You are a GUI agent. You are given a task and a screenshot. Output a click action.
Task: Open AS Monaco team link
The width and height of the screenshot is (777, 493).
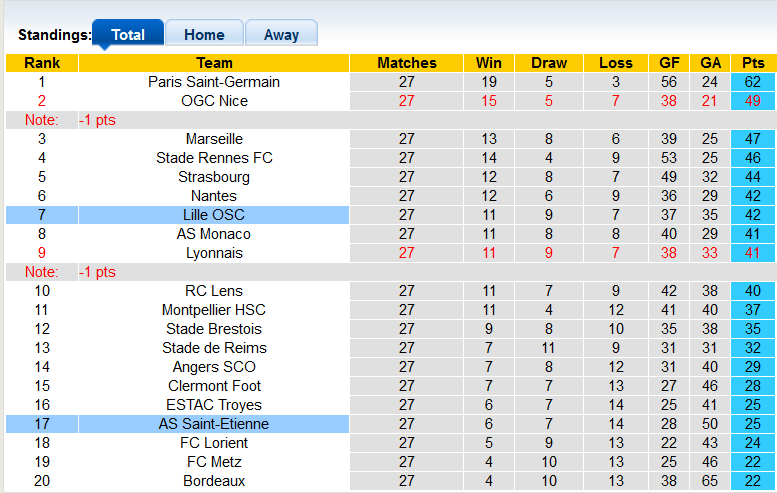point(214,234)
